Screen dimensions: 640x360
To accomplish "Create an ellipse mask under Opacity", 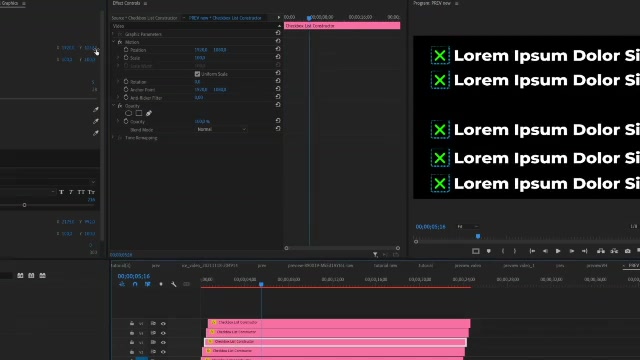I will tap(129, 113).
